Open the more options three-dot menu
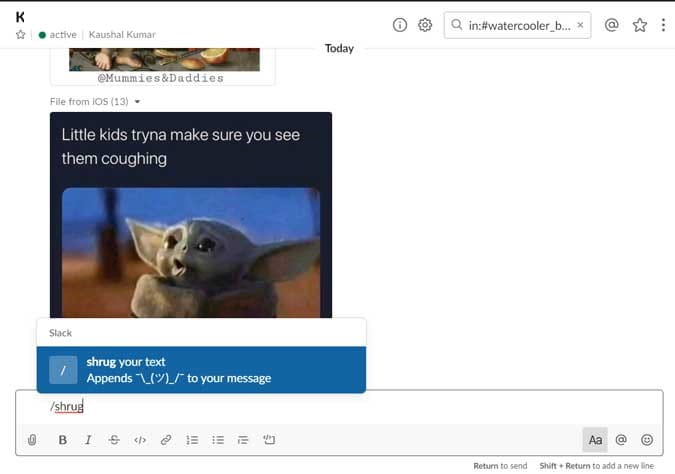675x474 pixels. pos(663,25)
